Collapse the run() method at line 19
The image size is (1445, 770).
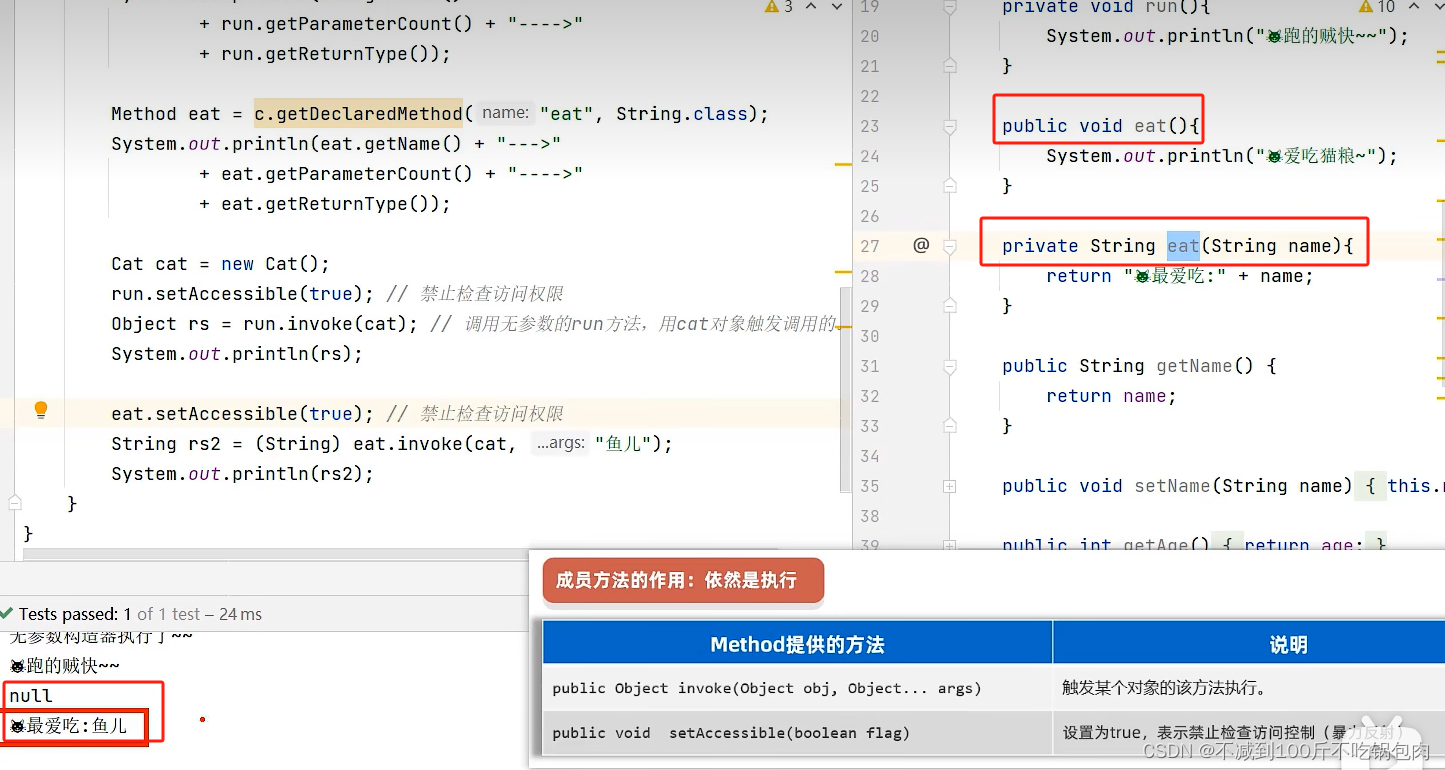tap(949, 7)
